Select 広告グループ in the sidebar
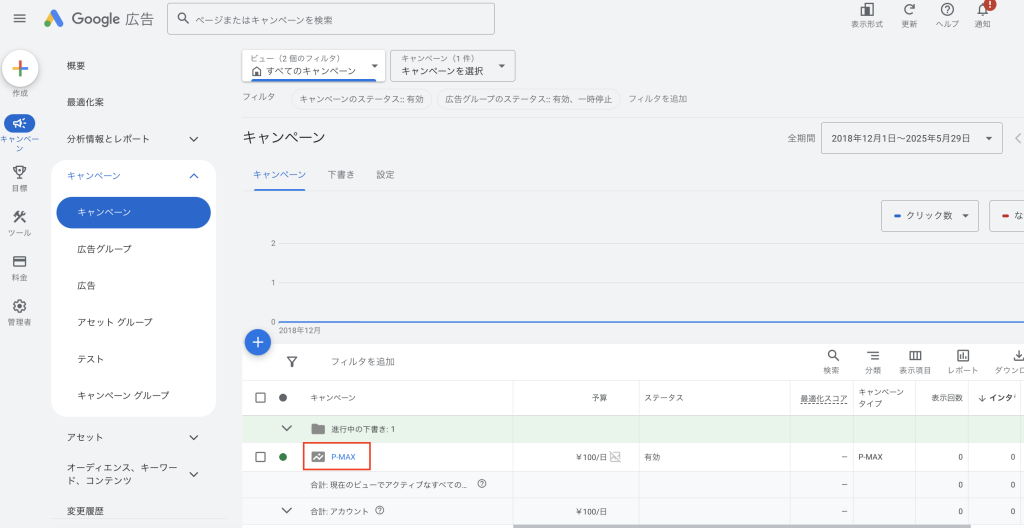 pyautogui.click(x=104, y=249)
